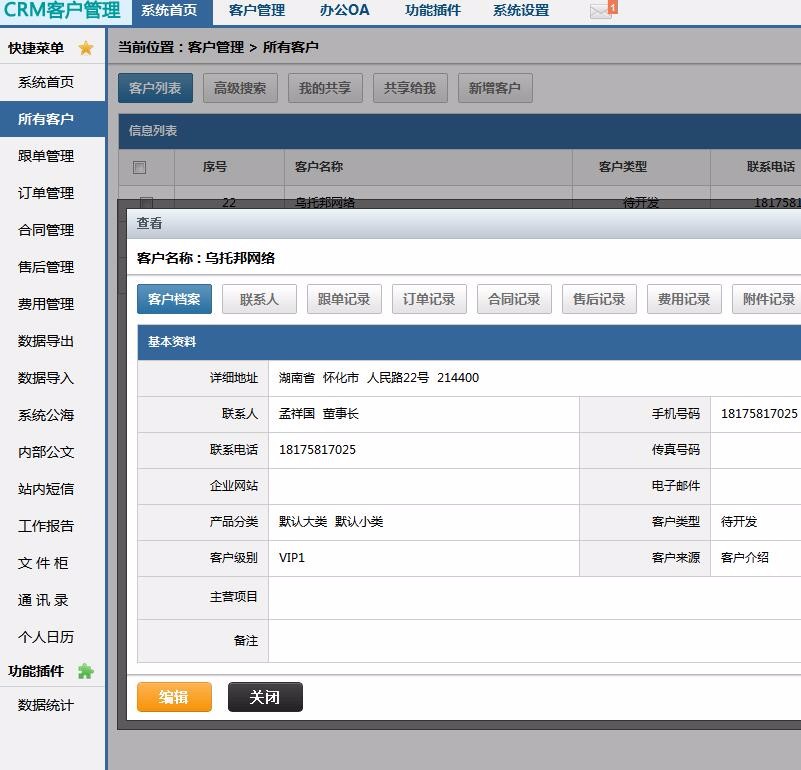Click the 新增客户 button

point(494,87)
